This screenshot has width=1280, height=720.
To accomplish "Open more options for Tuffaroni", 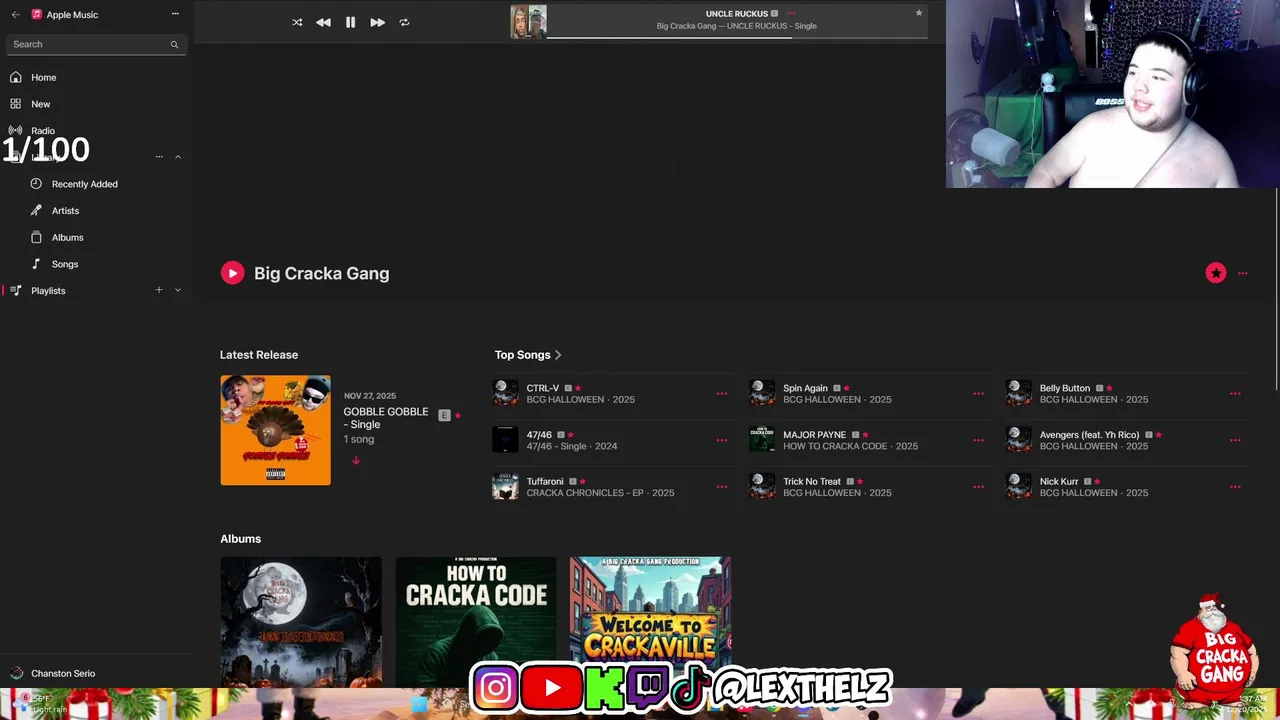I will tap(722, 487).
